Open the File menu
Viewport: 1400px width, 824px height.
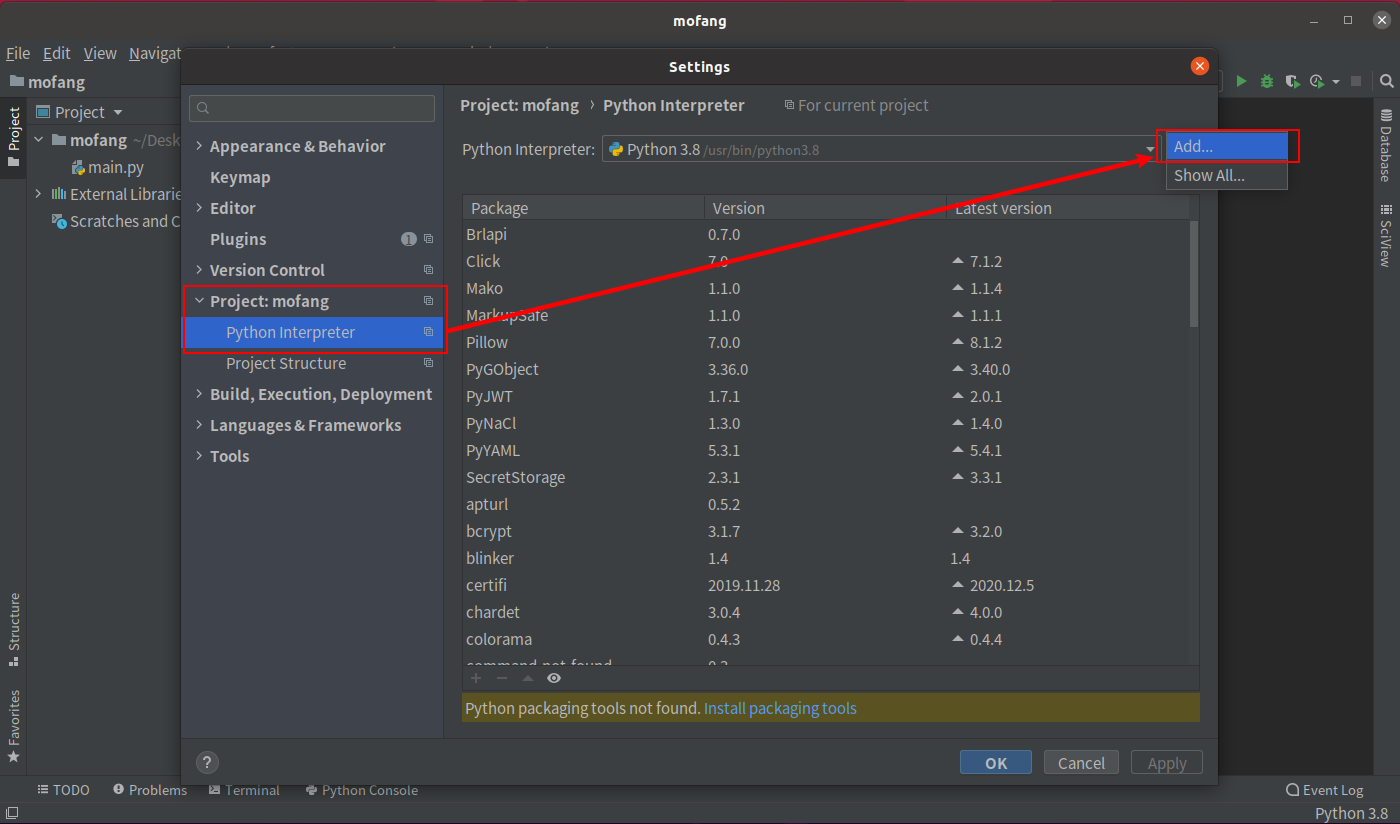coord(18,53)
